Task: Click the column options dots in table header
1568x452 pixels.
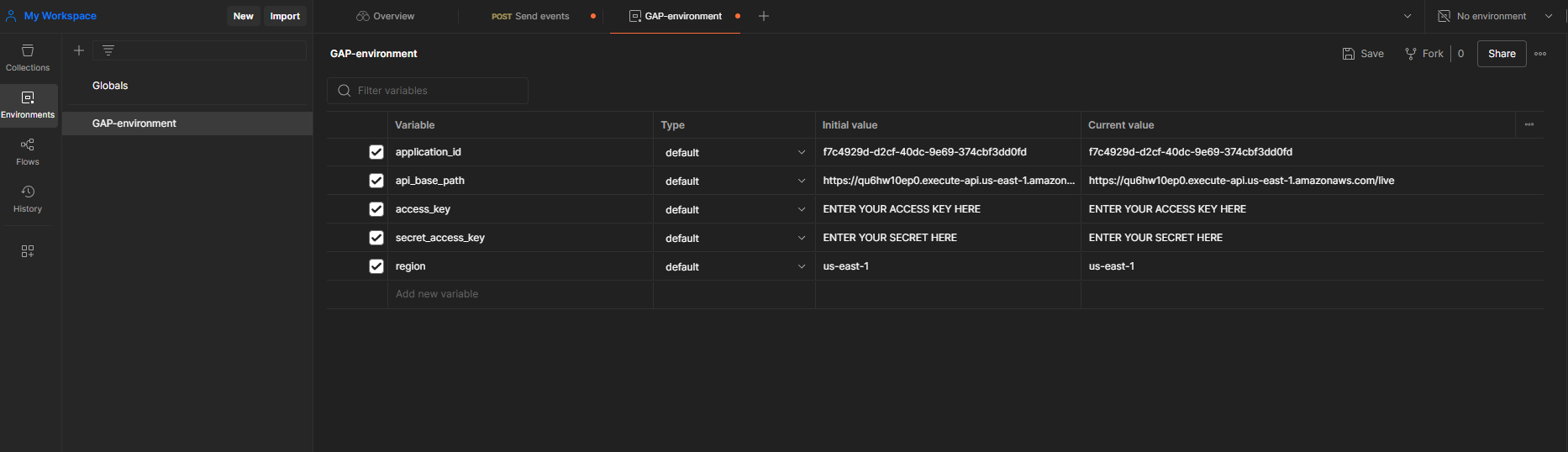Action: 1529,124
